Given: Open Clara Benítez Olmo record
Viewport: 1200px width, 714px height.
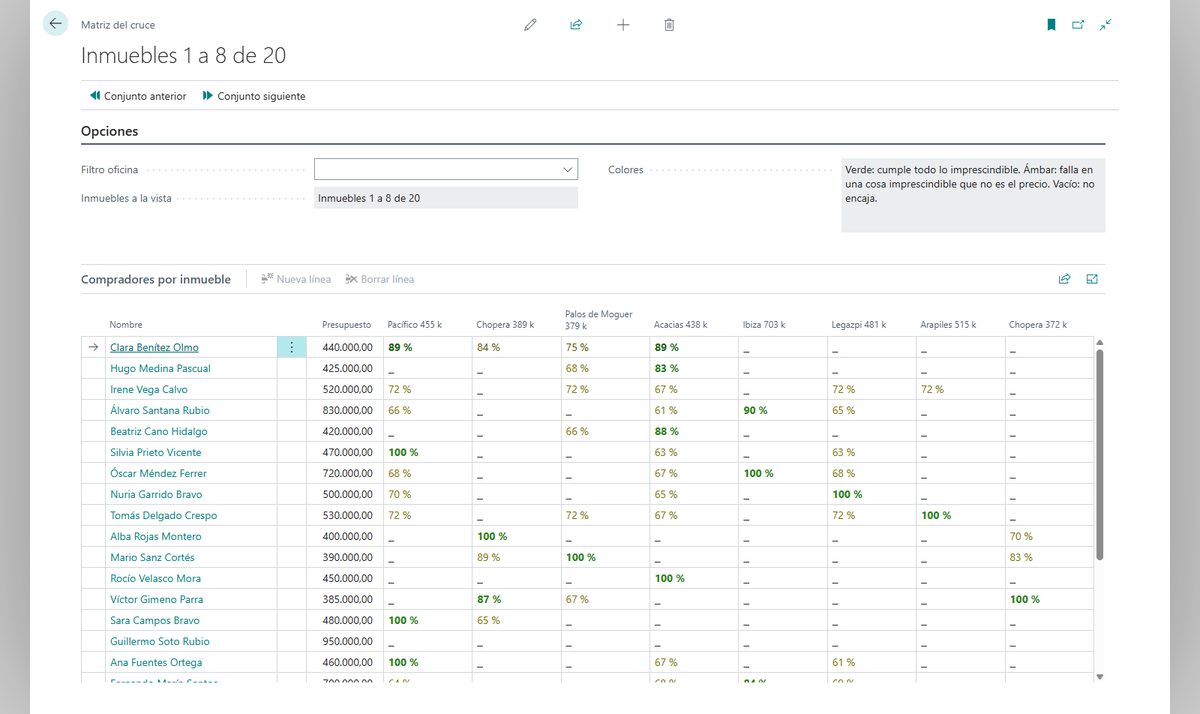Looking at the screenshot, I should pyautogui.click(x=154, y=347).
